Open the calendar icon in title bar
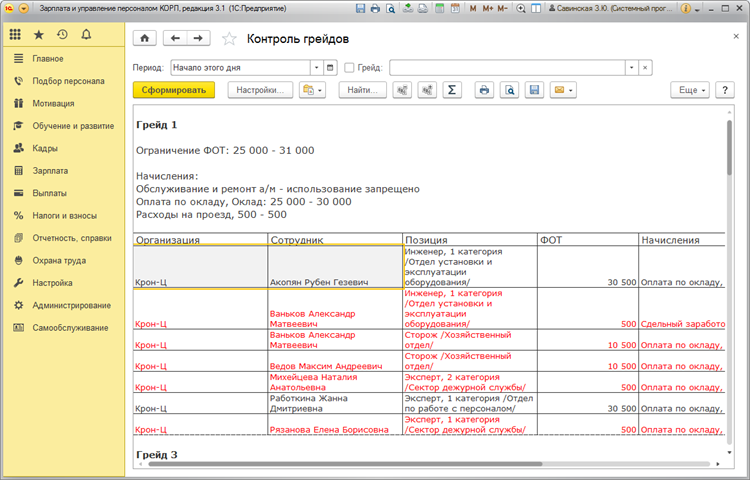750x480 pixels. (455, 8)
